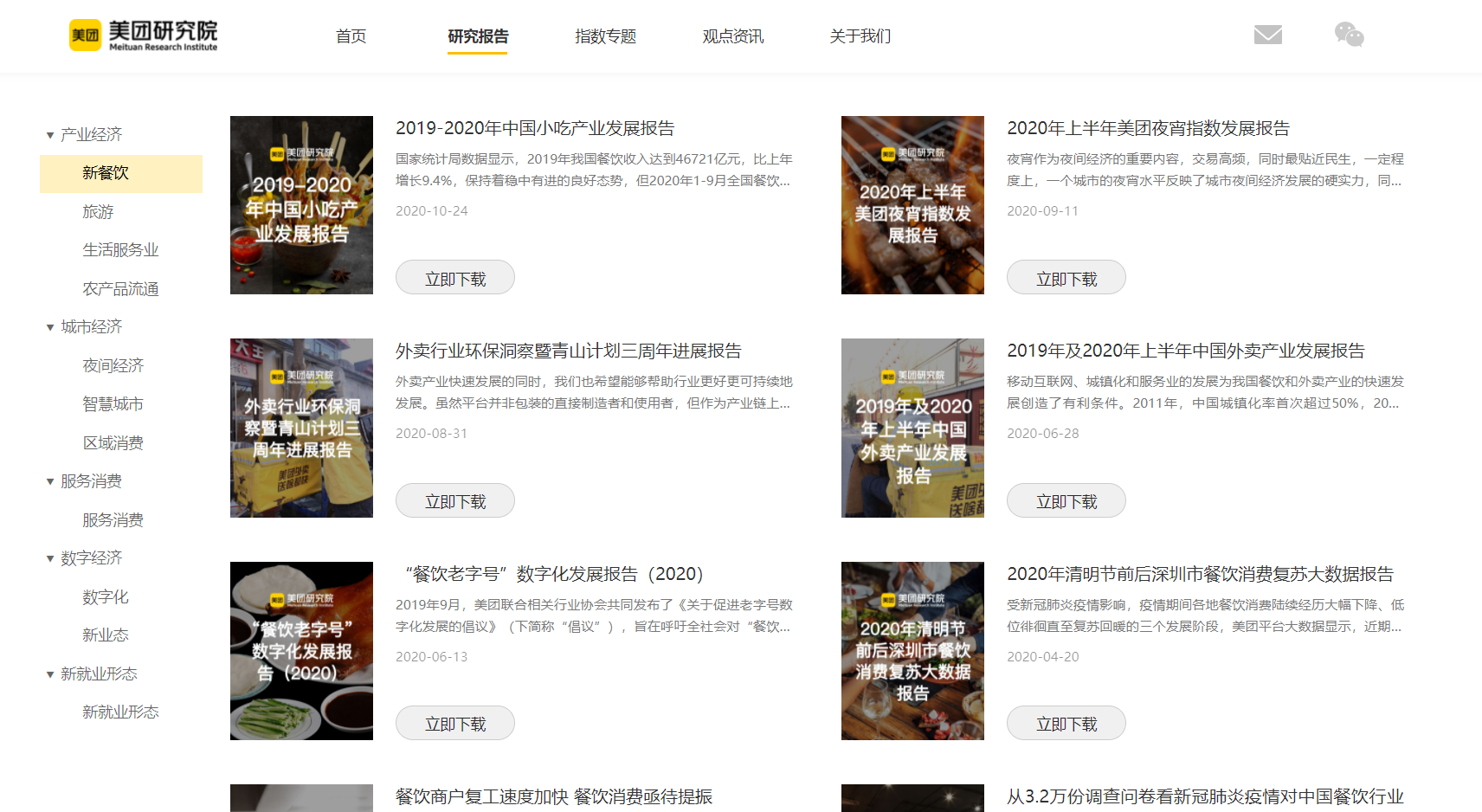1482x812 pixels.
Task: Open the 中国外卖产业发展报告 cover thumbnail
Action: coord(912,428)
